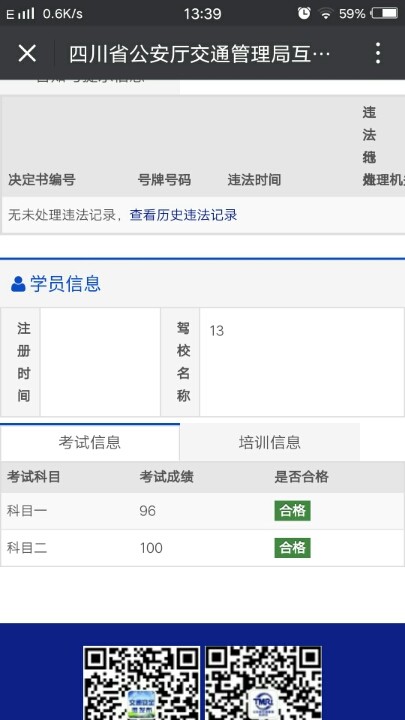Close the web page with the X icon

27,53
